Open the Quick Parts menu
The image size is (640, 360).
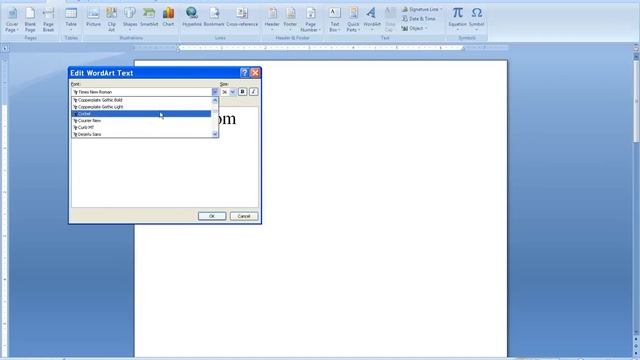click(x=353, y=20)
